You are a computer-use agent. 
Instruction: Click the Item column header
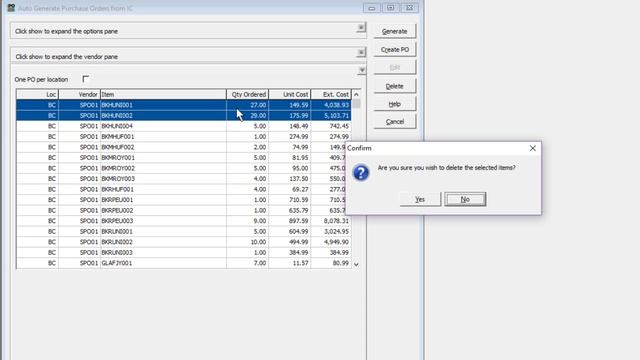pos(163,94)
